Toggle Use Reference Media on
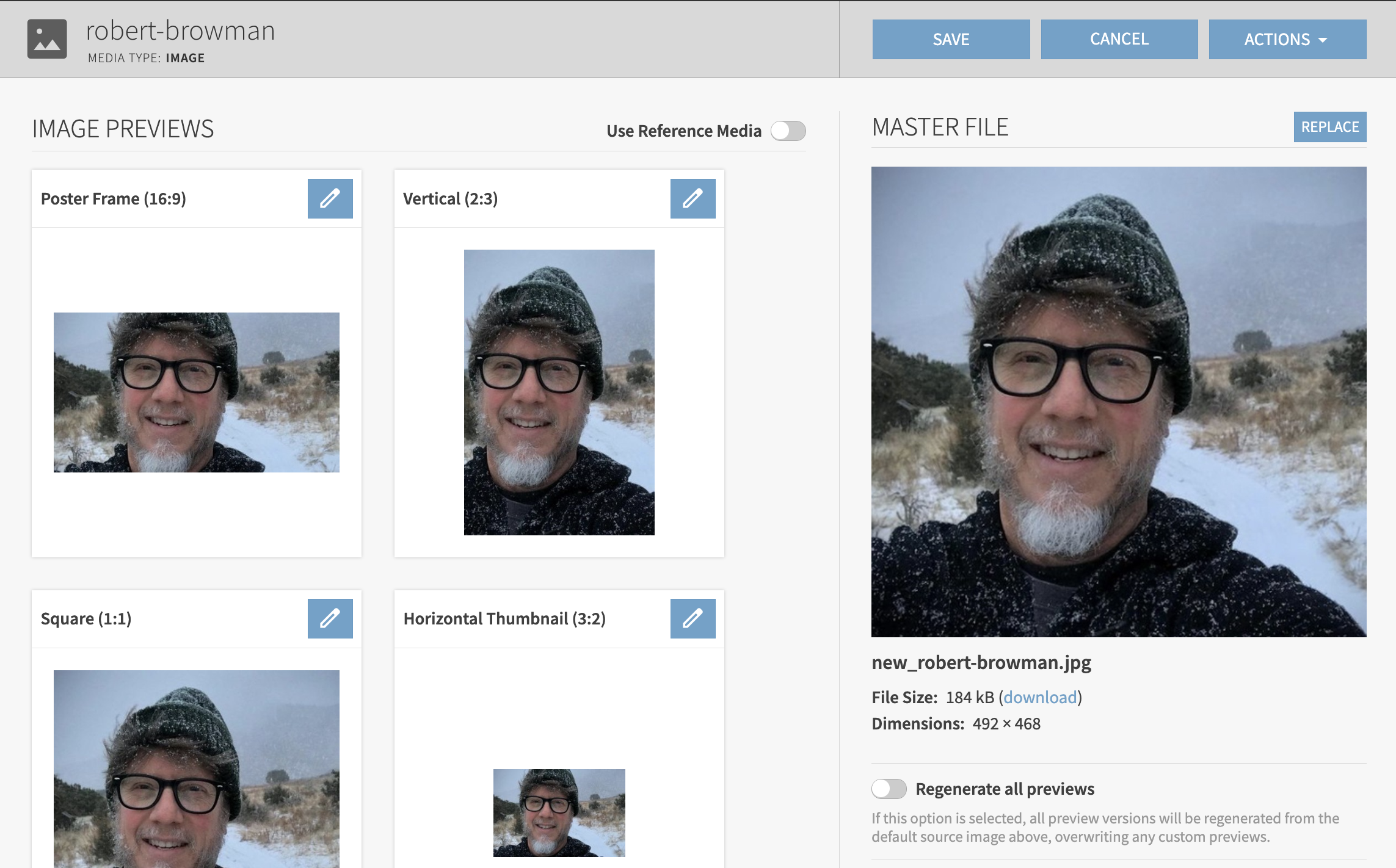1396x868 pixels. click(788, 131)
